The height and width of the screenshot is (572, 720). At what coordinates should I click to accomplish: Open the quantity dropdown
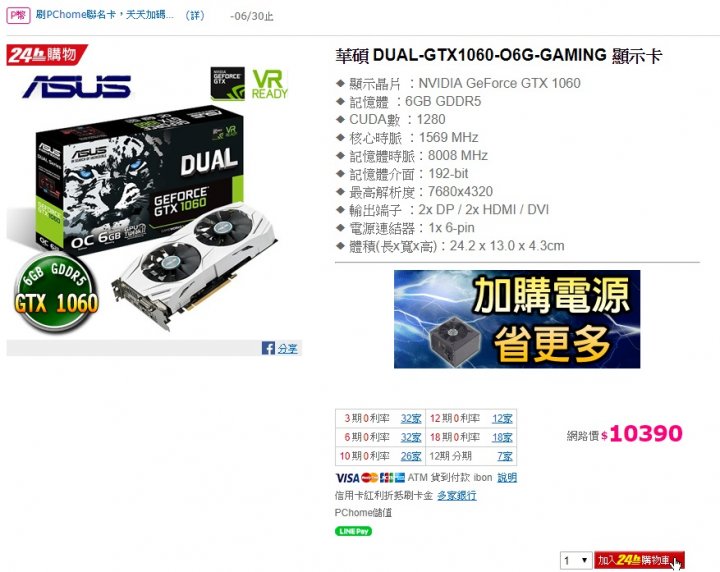(x=576, y=560)
